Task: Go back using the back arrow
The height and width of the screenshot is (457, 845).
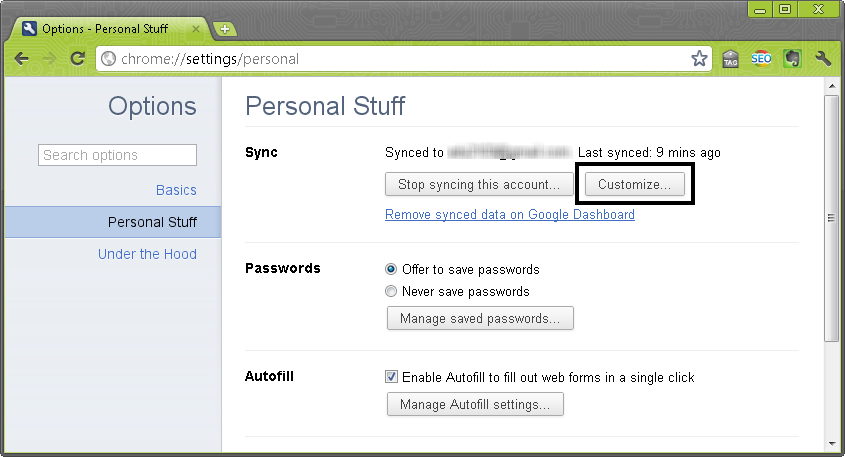Action: tap(22, 59)
